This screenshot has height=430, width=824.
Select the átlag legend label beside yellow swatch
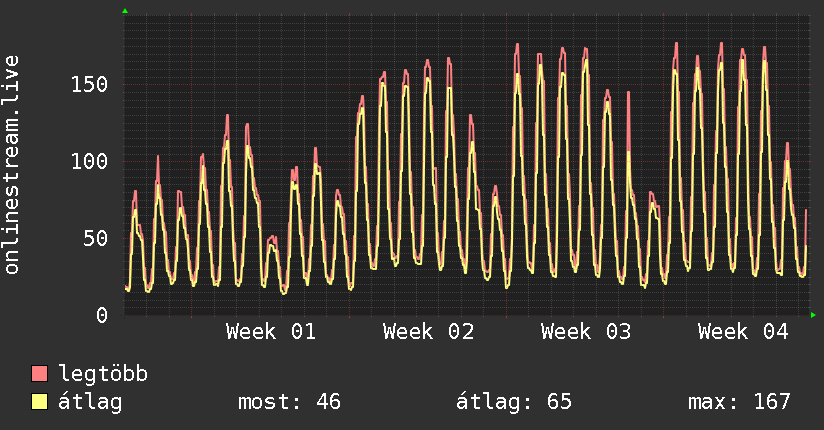pos(90,402)
